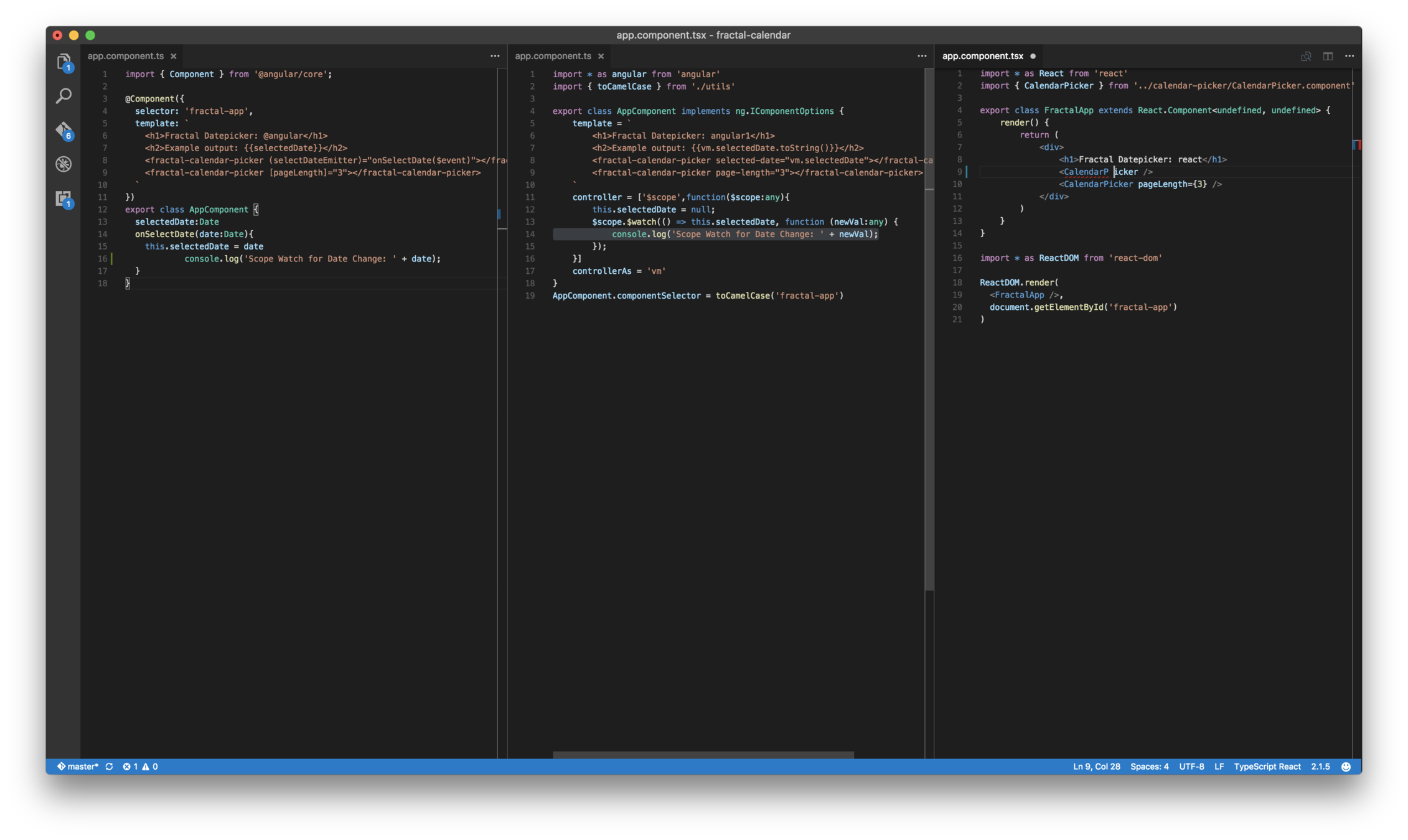Click 'import { toCamelCase }' line
1408x840 pixels.
click(x=644, y=86)
